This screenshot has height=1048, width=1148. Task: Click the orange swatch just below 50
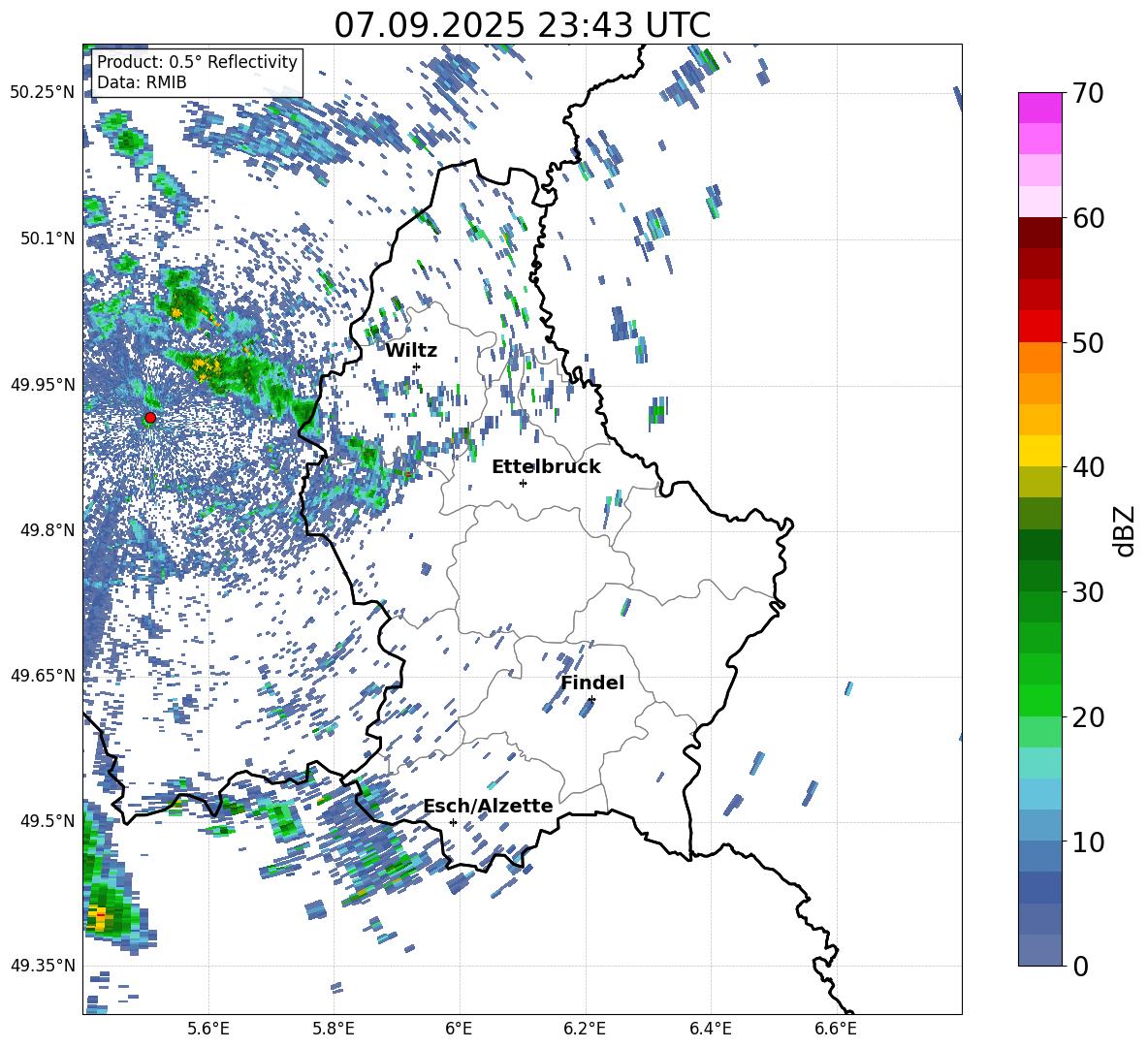1040,358
